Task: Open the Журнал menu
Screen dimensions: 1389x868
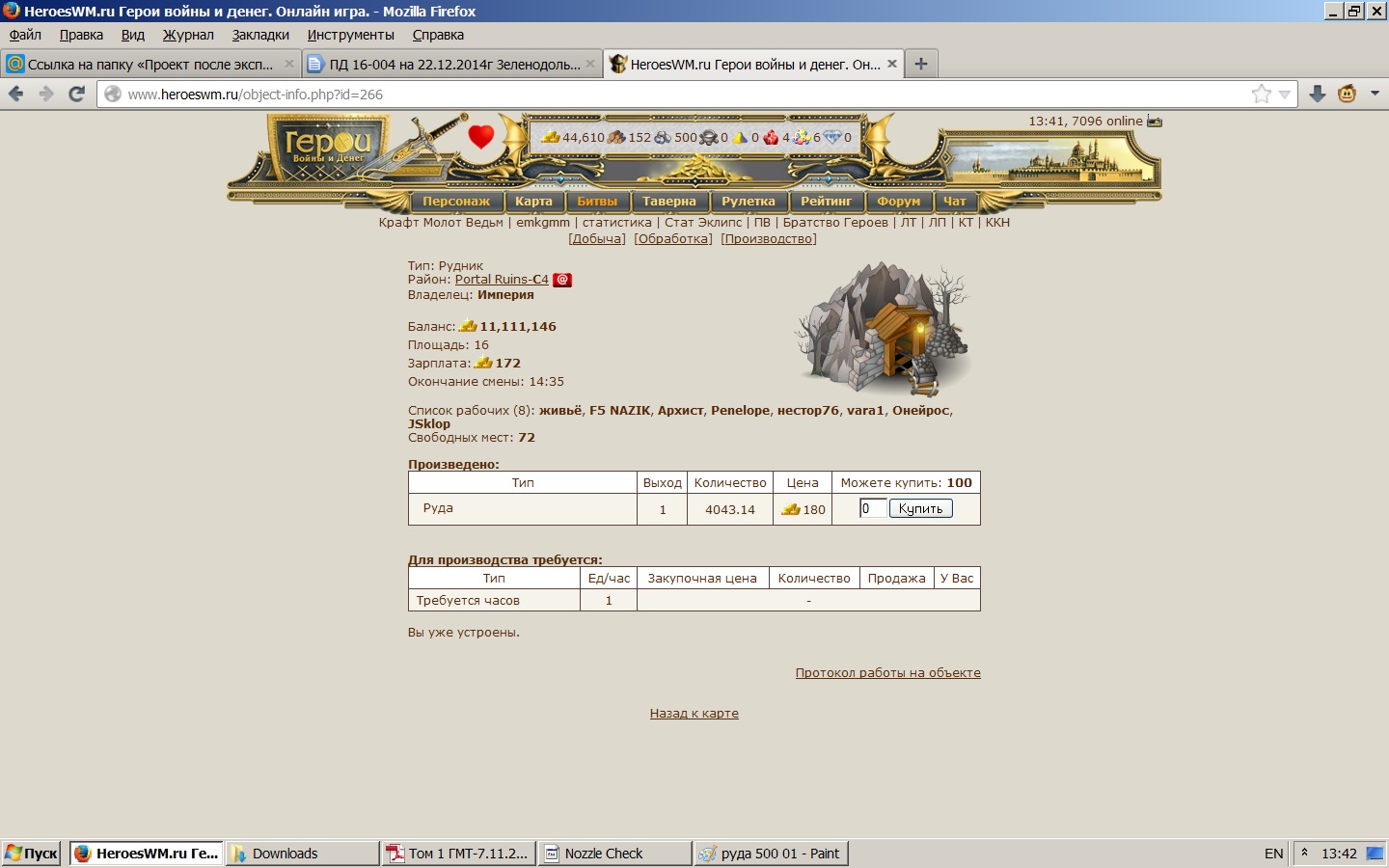Action: click(188, 35)
